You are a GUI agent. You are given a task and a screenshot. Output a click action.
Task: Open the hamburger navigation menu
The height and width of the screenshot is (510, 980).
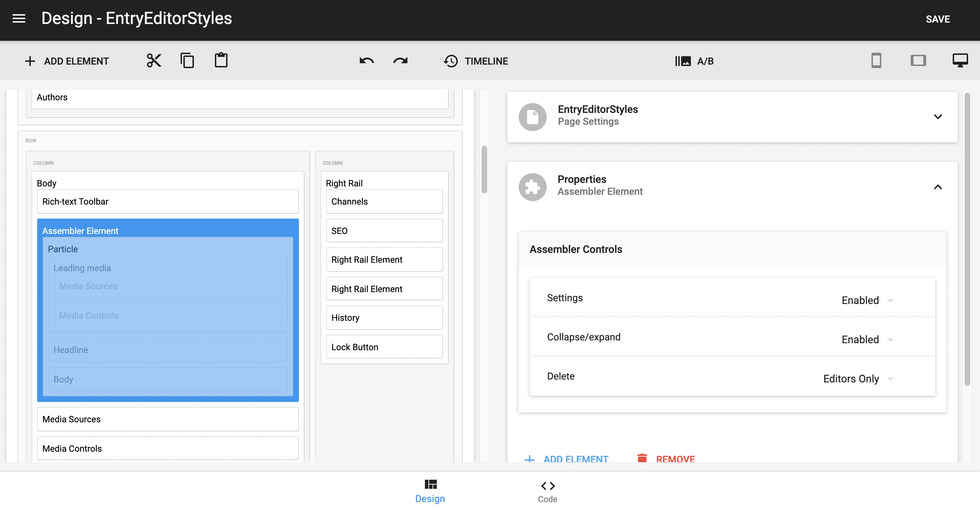pyautogui.click(x=19, y=19)
